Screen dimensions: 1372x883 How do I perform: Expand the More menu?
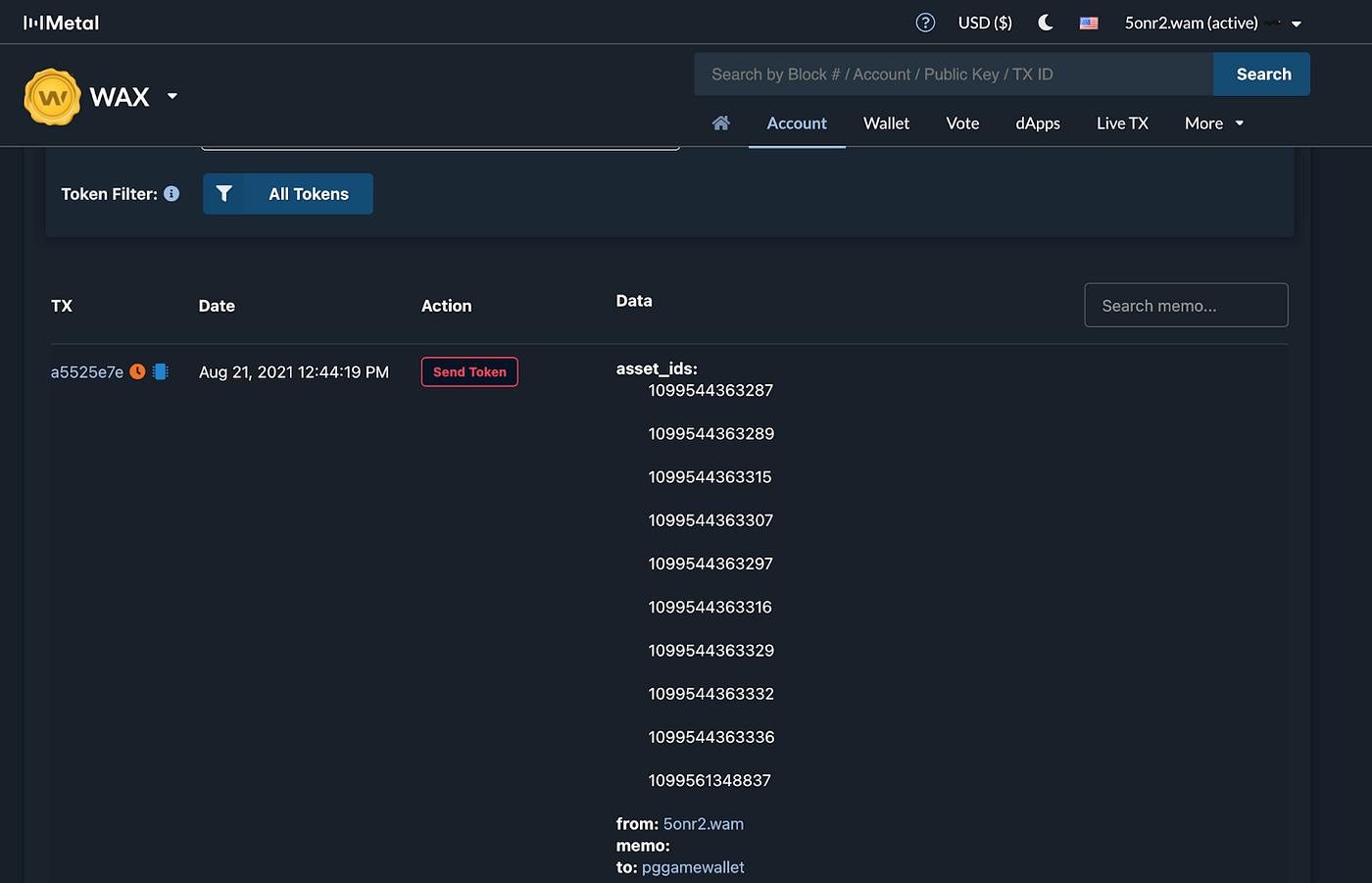1214,123
